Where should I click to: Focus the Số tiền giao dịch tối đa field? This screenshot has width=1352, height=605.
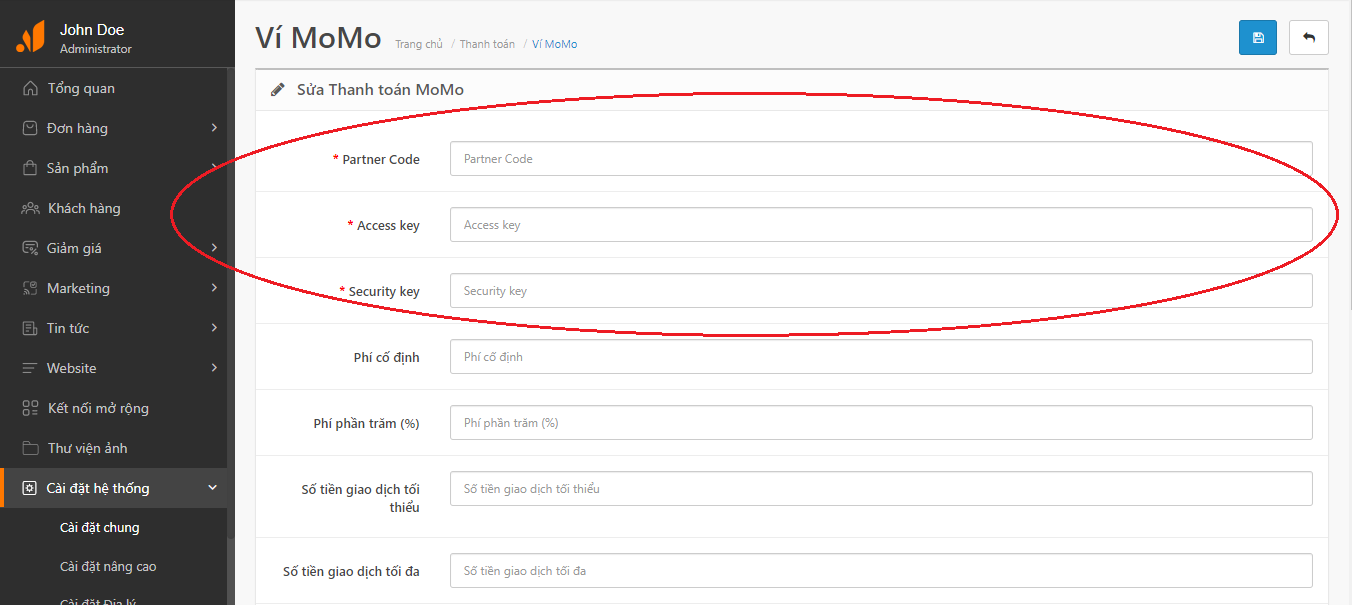point(881,571)
